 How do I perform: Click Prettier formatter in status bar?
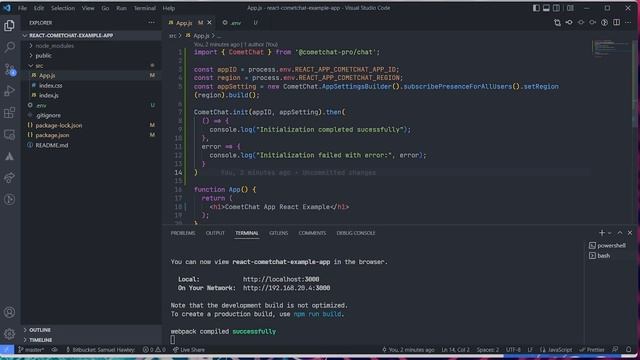(592, 349)
